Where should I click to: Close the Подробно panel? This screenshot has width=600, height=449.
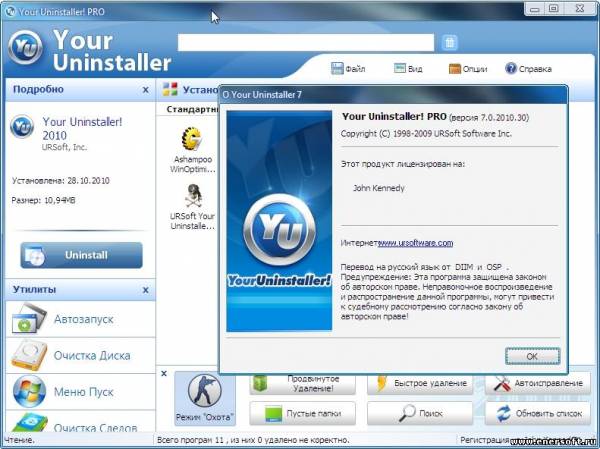tap(145, 90)
